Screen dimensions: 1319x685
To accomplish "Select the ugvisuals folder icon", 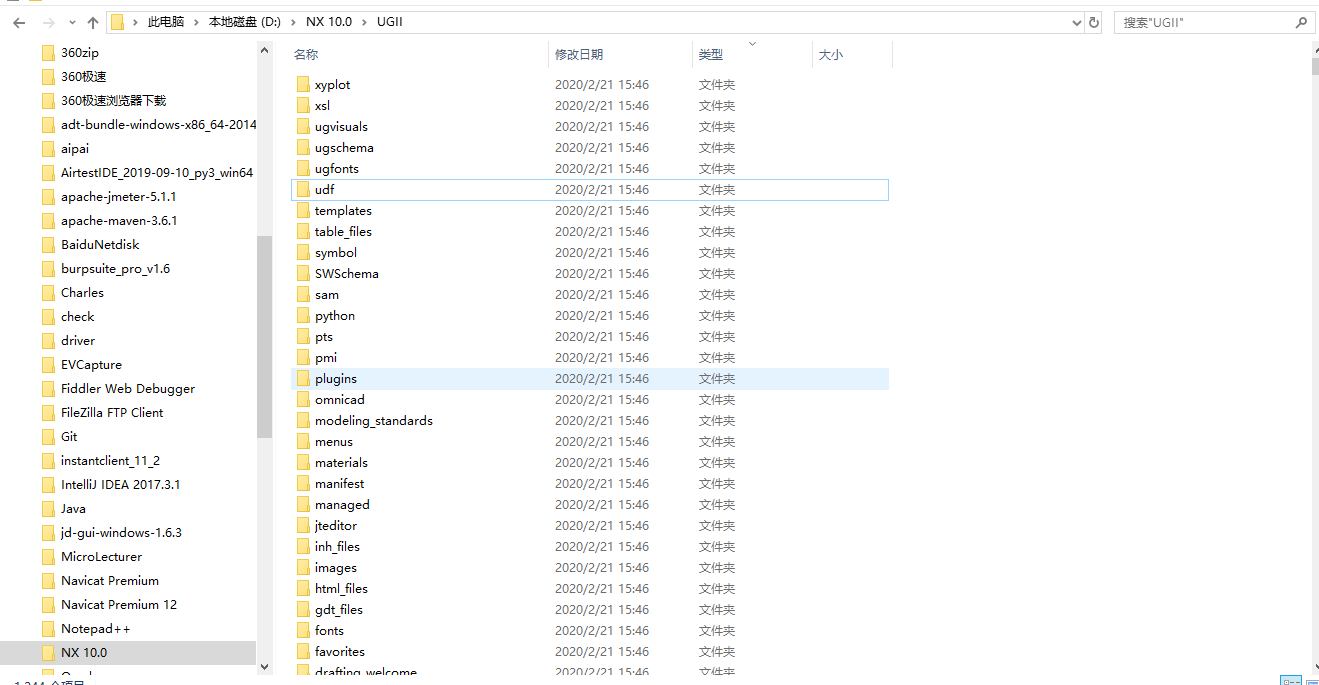I will [304, 126].
